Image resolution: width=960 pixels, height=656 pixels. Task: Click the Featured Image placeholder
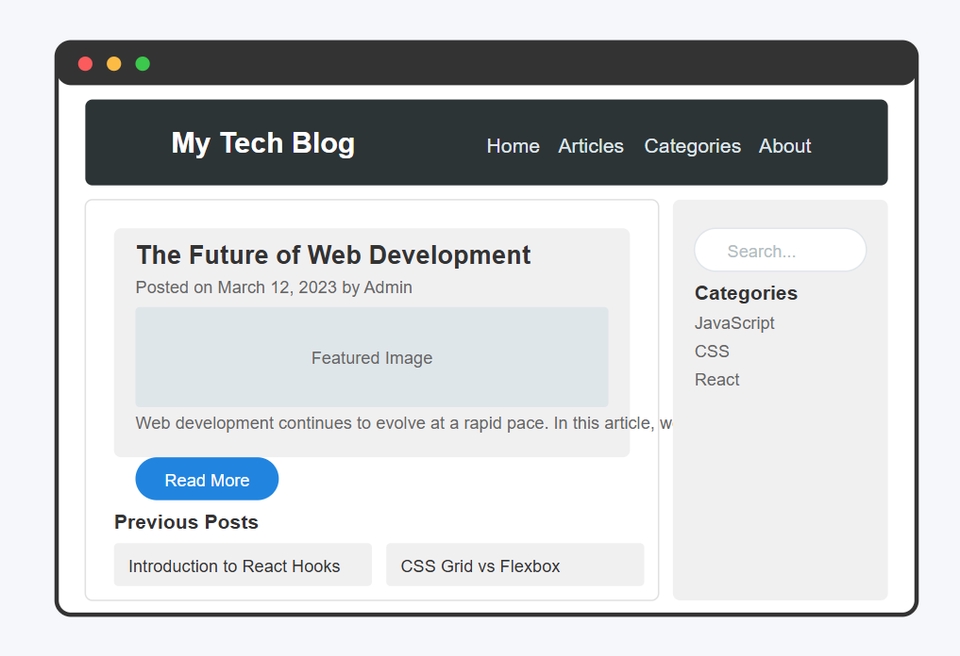click(372, 357)
